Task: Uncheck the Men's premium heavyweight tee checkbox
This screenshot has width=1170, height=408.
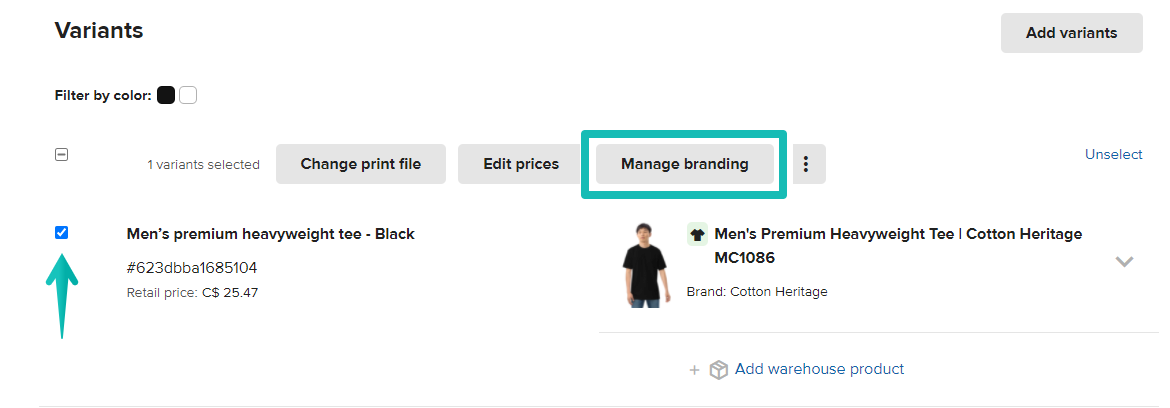Action: coord(62,233)
